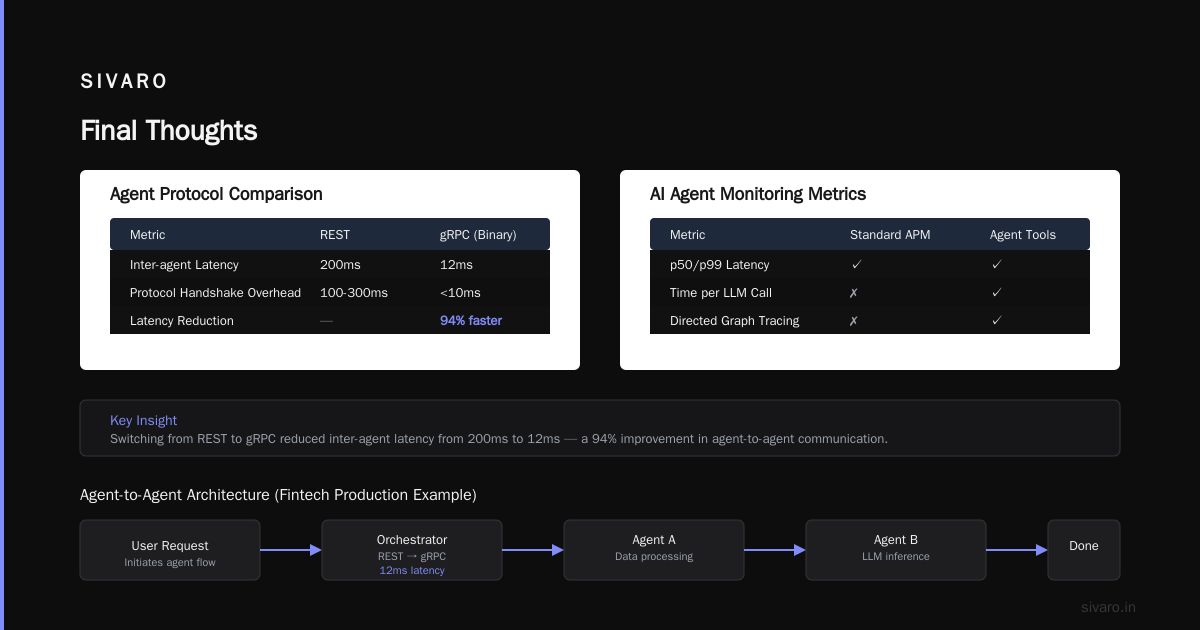
Task: Click the gRPC (Binary) column header
Action: (x=478, y=235)
